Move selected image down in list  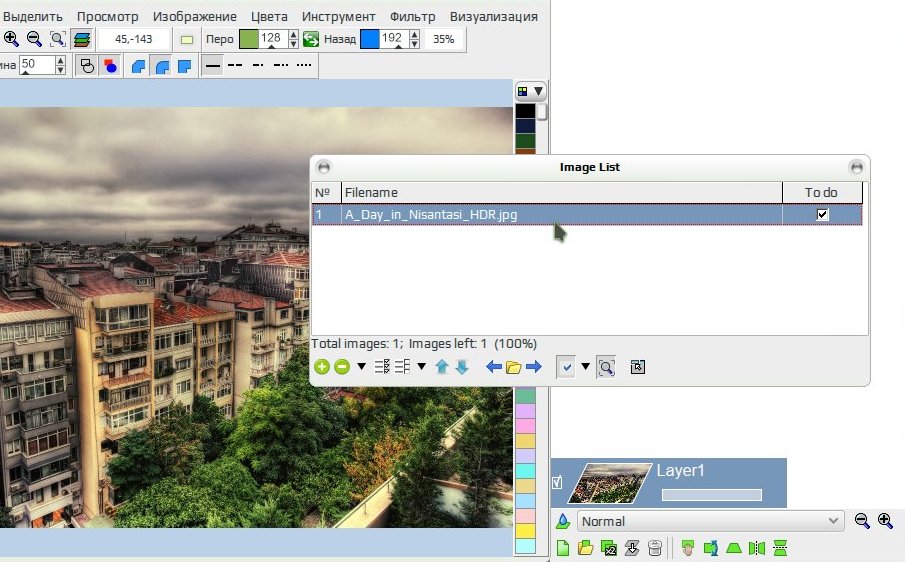462,367
